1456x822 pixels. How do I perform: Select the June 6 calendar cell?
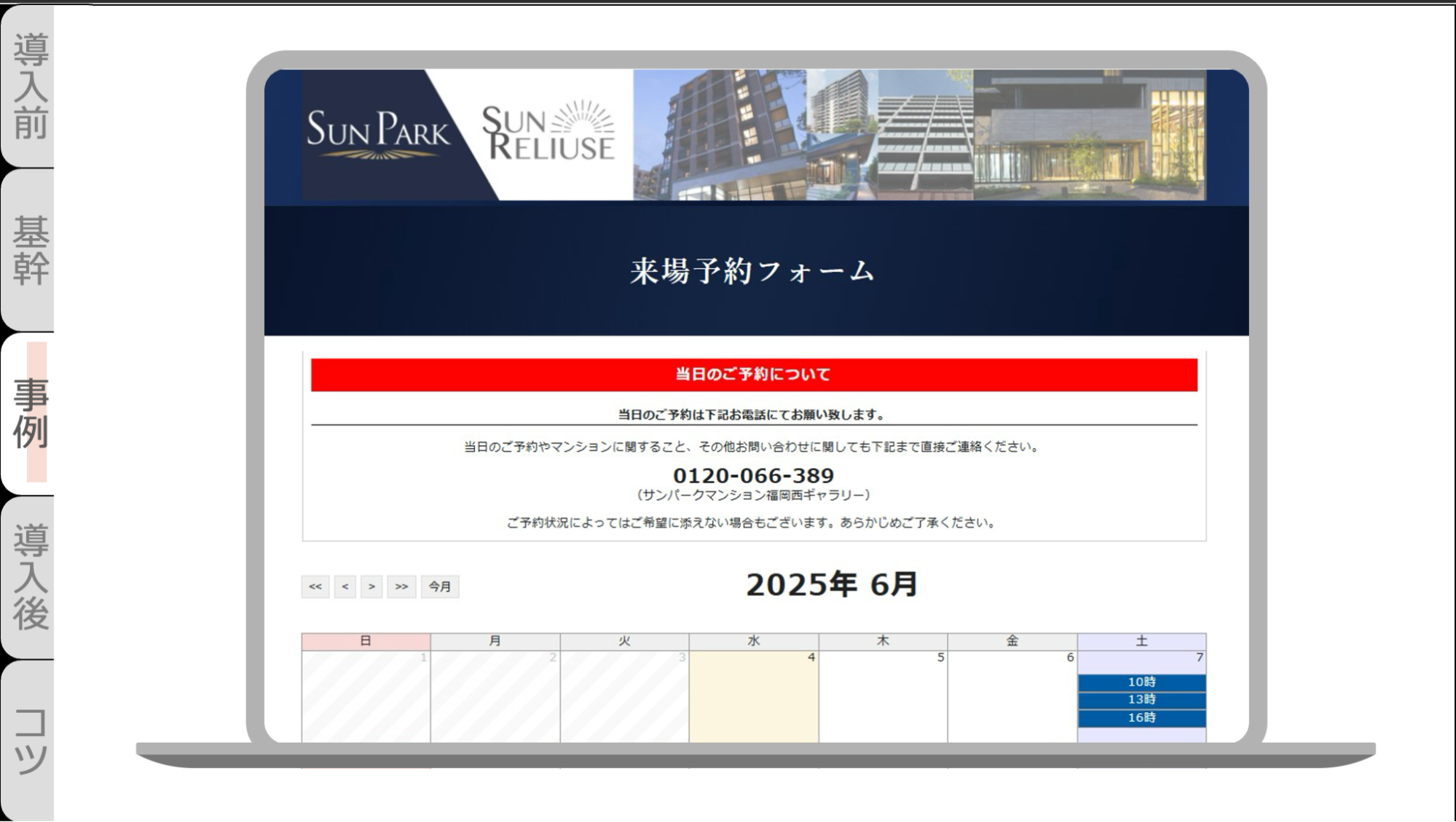point(1012,697)
